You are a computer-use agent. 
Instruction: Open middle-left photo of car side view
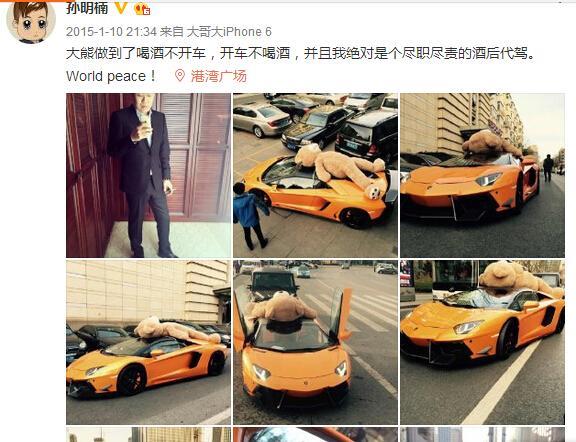tap(148, 342)
